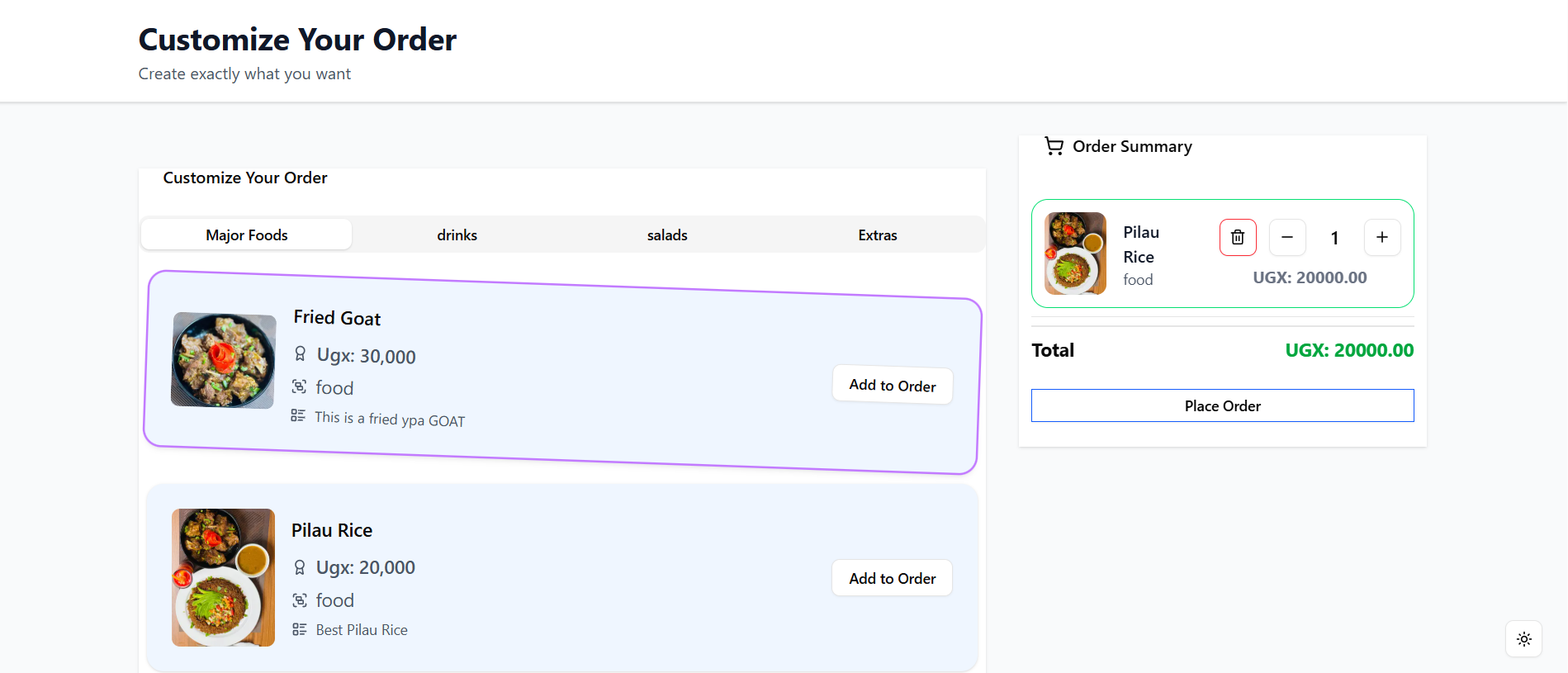Viewport: 1568px width, 673px height.
Task: Increase Pilau Rice quantity with plus button
Action: pos(1381,238)
